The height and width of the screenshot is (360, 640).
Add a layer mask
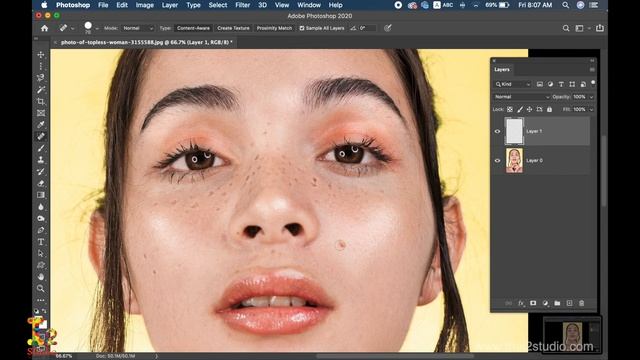click(533, 303)
